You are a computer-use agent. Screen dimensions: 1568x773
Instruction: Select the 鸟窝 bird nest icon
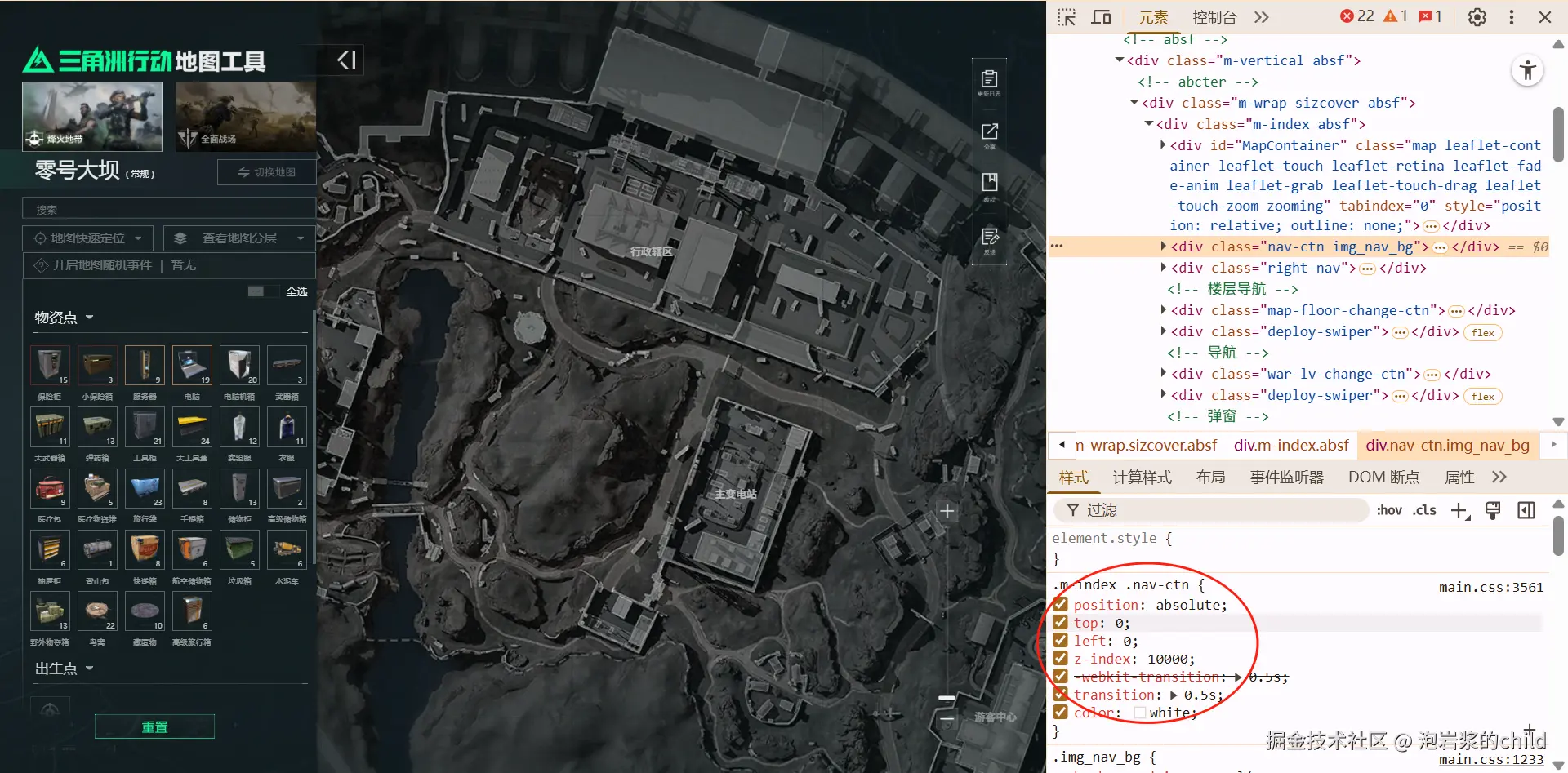click(x=97, y=611)
